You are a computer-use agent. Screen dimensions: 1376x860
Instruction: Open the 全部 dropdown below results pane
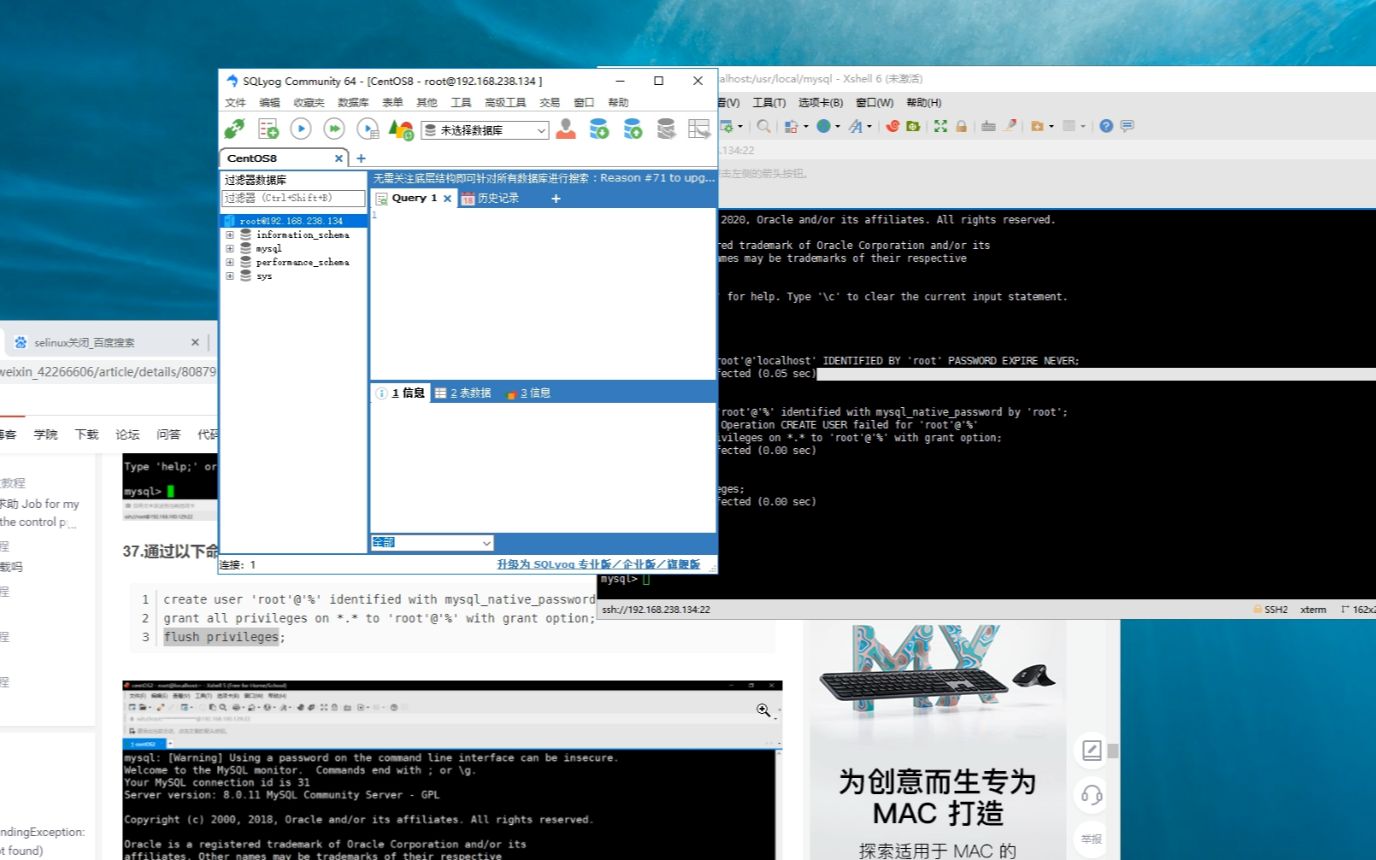432,542
